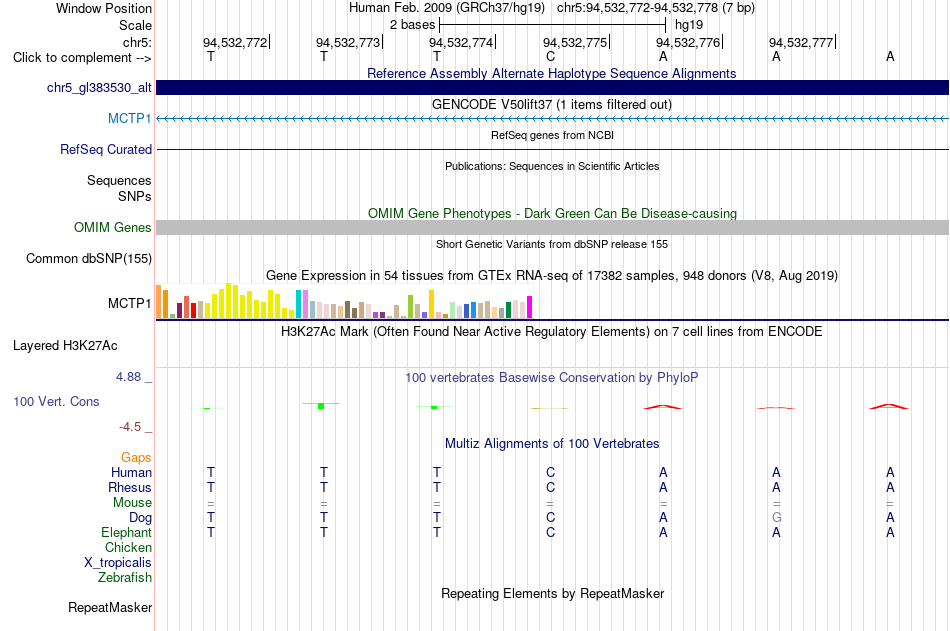Screen dimensions: 950x631
Task: Click the Sequences publications sub-track label
Action: click(x=119, y=181)
